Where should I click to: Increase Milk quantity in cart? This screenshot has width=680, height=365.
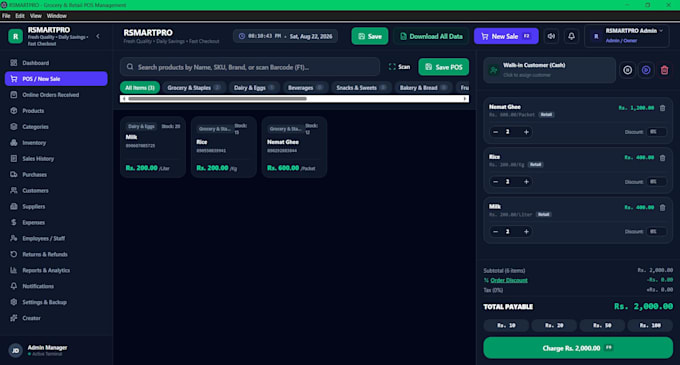coord(526,231)
